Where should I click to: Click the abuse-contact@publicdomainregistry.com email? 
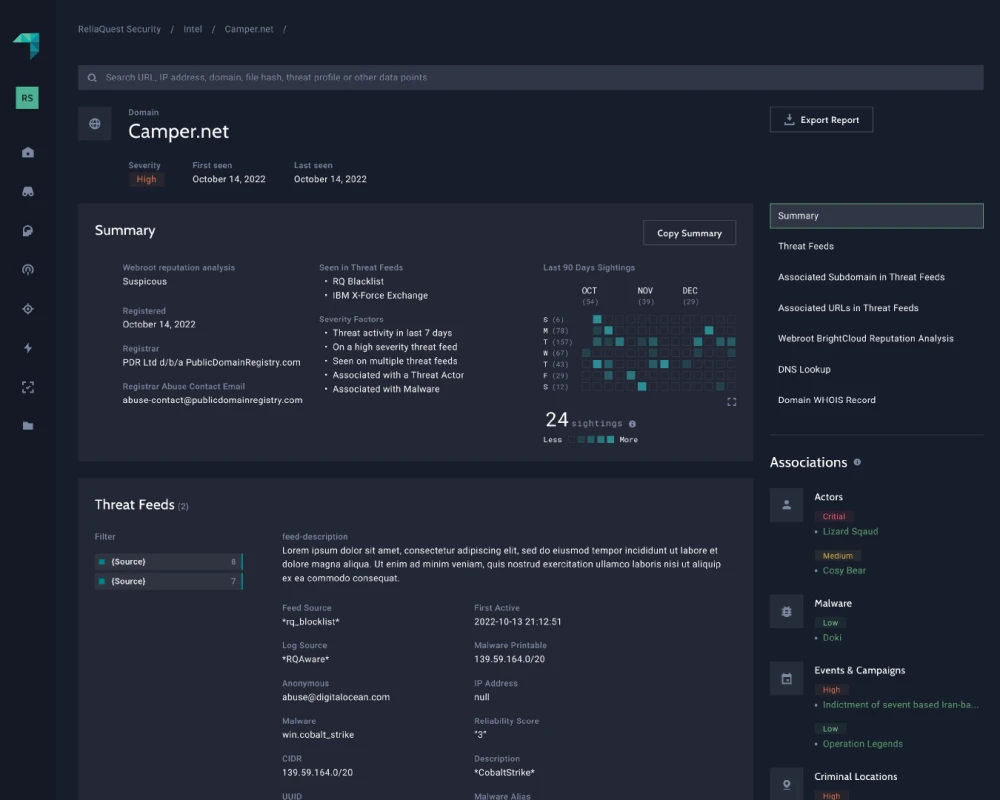coord(212,400)
